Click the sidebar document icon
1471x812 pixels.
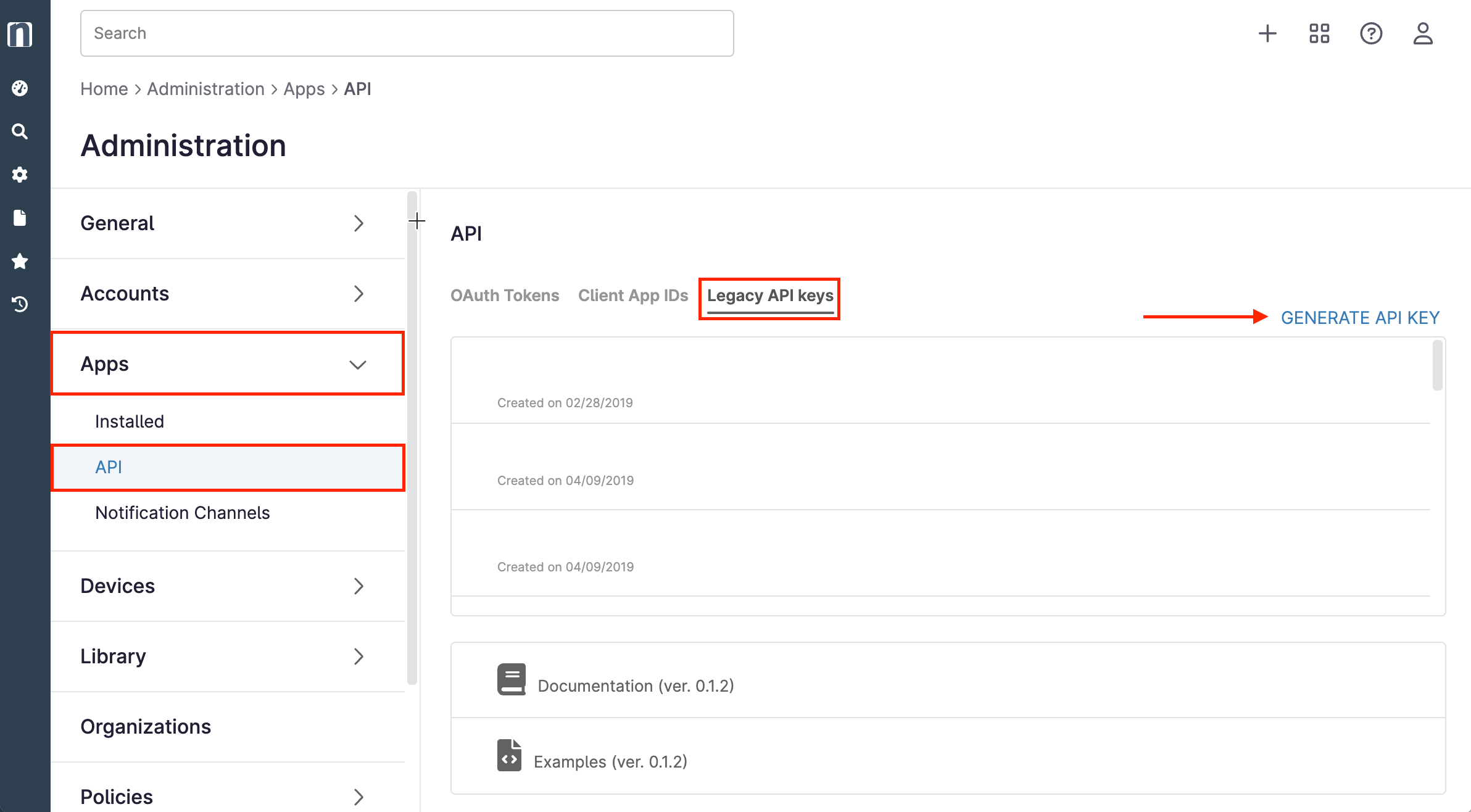[20, 218]
